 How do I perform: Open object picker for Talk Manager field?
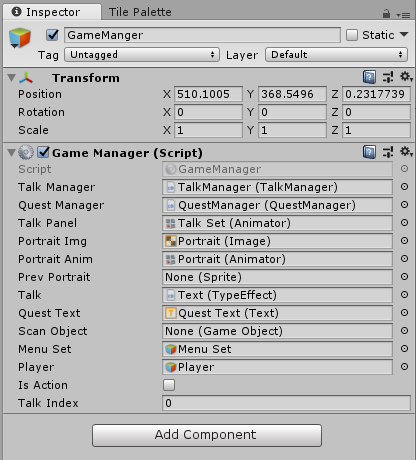coord(404,187)
